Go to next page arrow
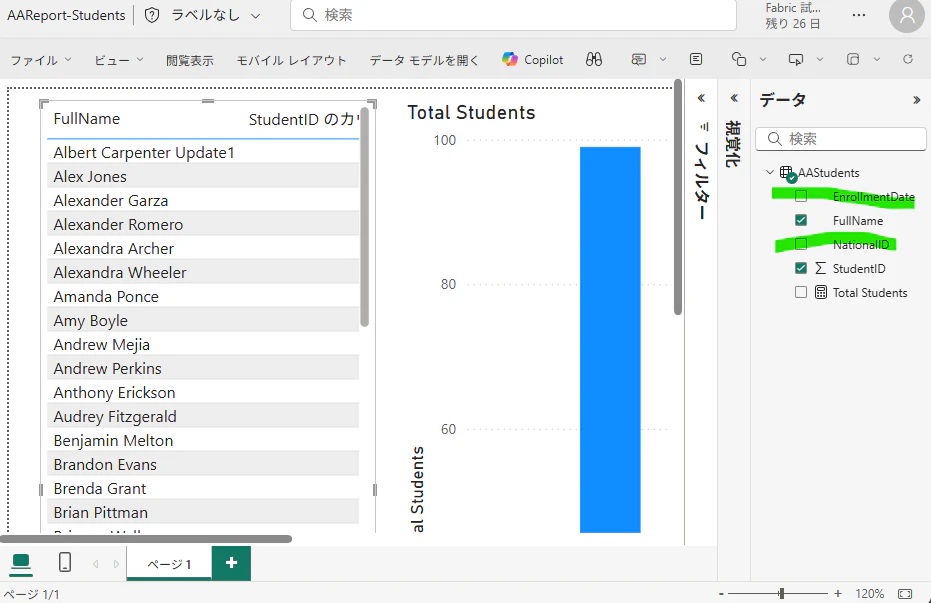Screen dimensions: 931x603 [116, 564]
